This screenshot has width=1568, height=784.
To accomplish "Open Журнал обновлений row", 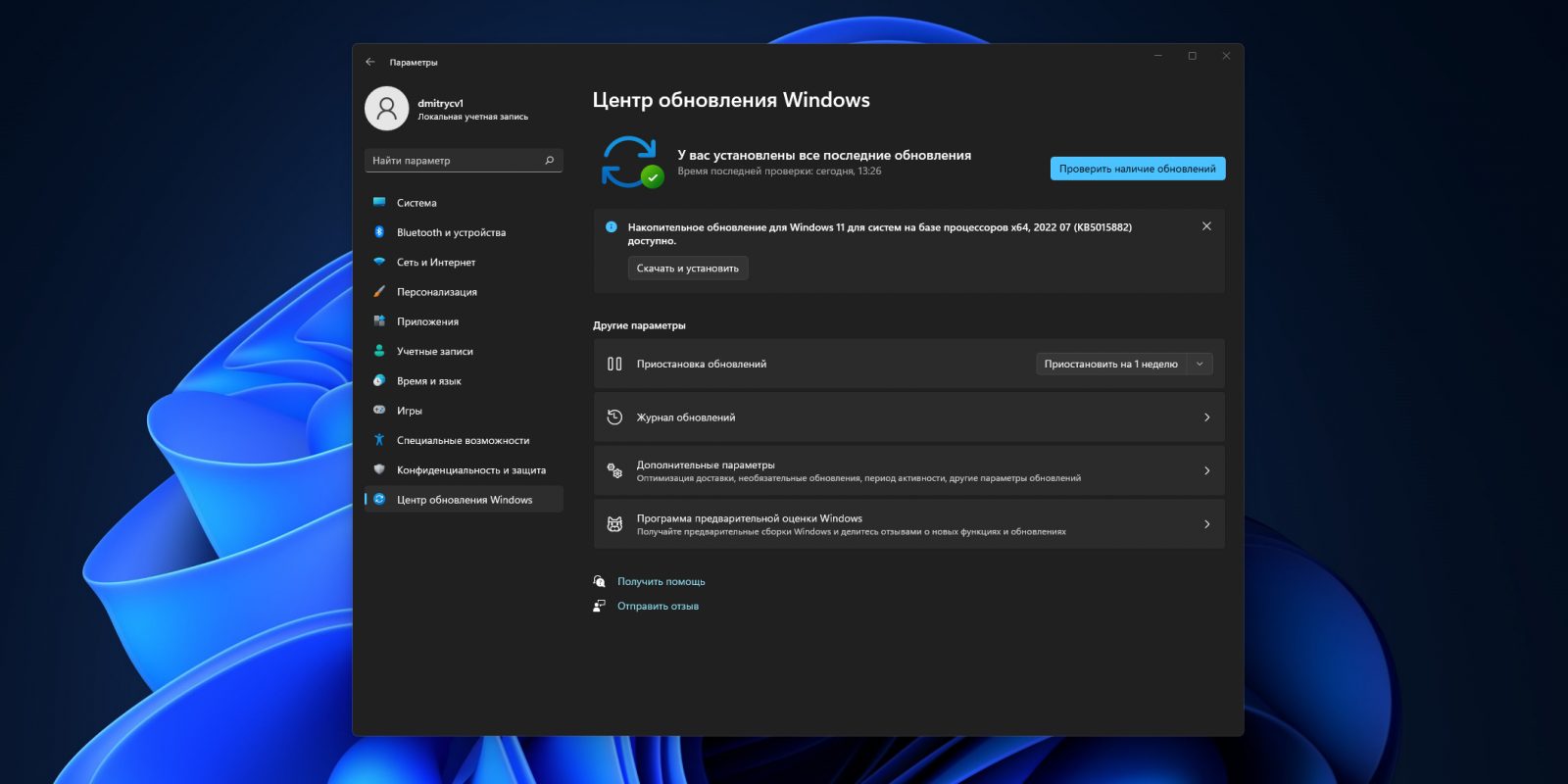I will [x=908, y=417].
